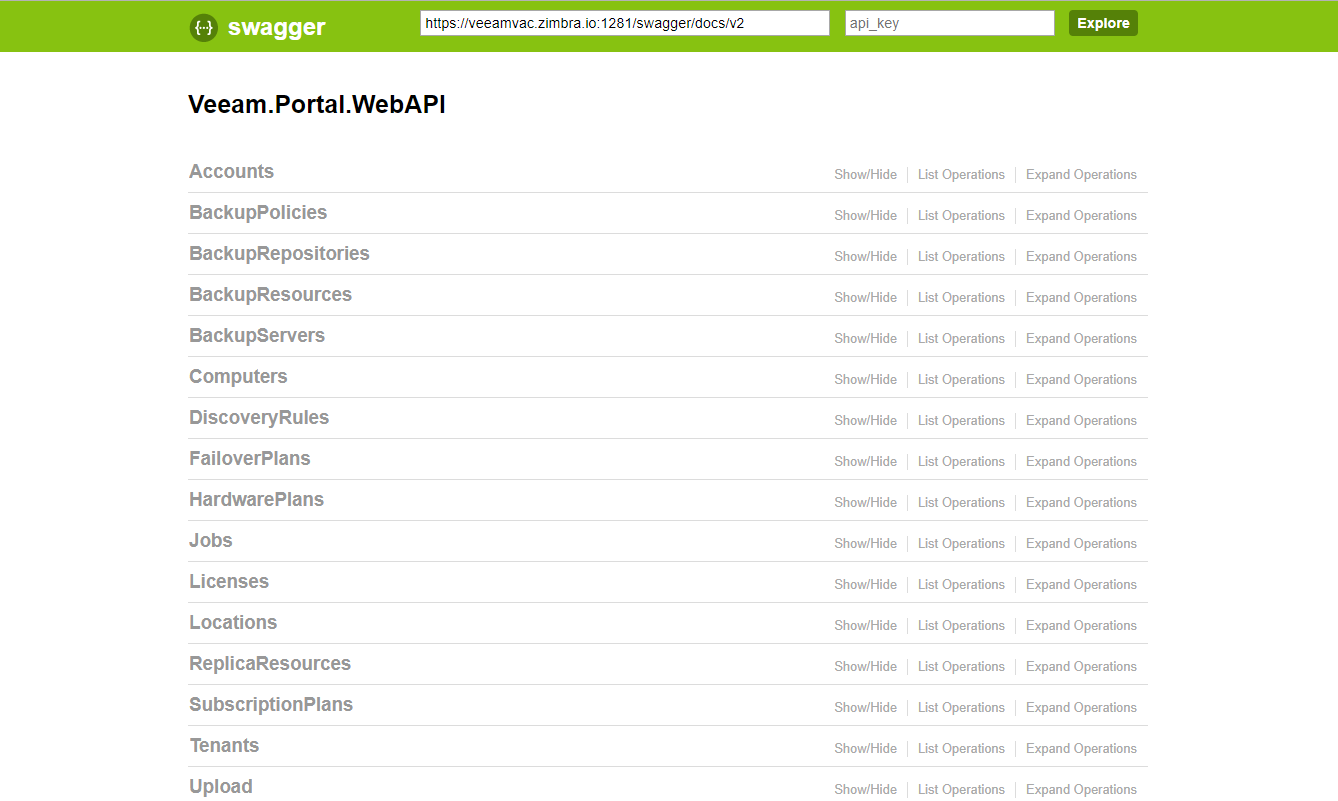
Task: Expand operations for Upload
Action: click(x=1081, y=790)
